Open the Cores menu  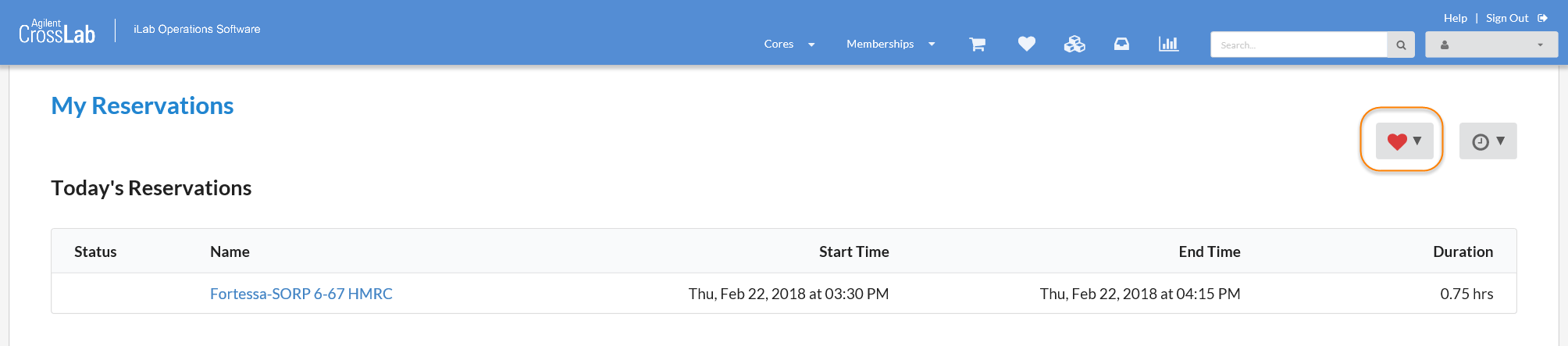point(789,45)
